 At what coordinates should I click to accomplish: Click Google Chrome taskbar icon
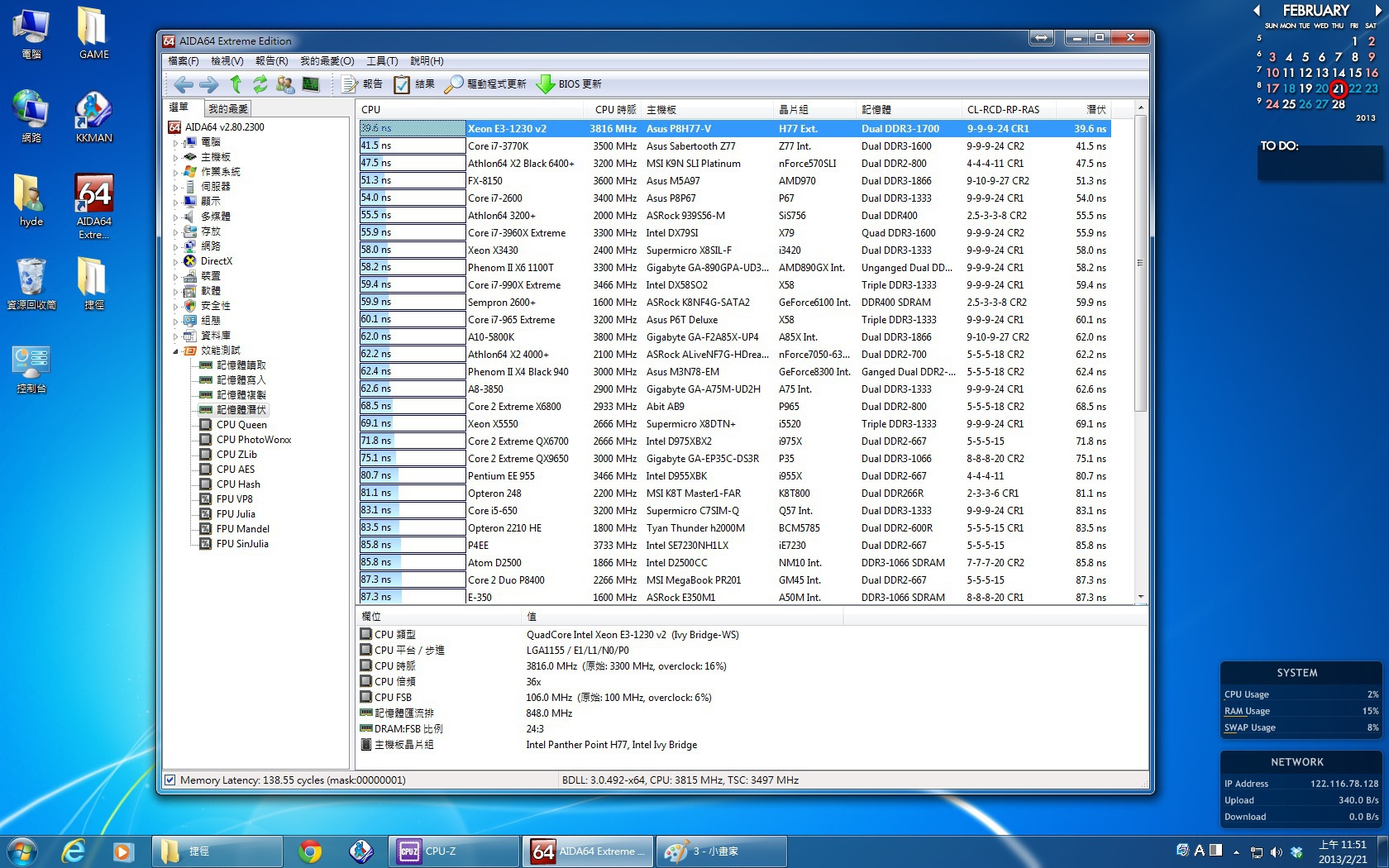[310, 851]
